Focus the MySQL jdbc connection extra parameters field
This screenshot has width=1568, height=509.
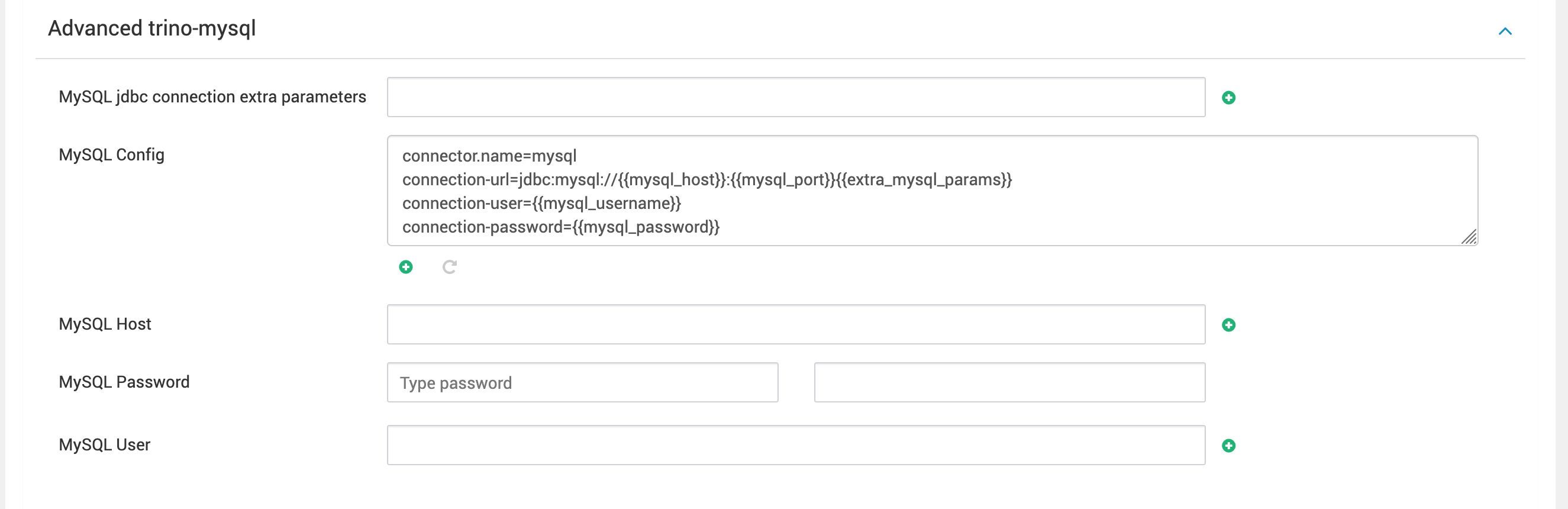coord(796,97)
